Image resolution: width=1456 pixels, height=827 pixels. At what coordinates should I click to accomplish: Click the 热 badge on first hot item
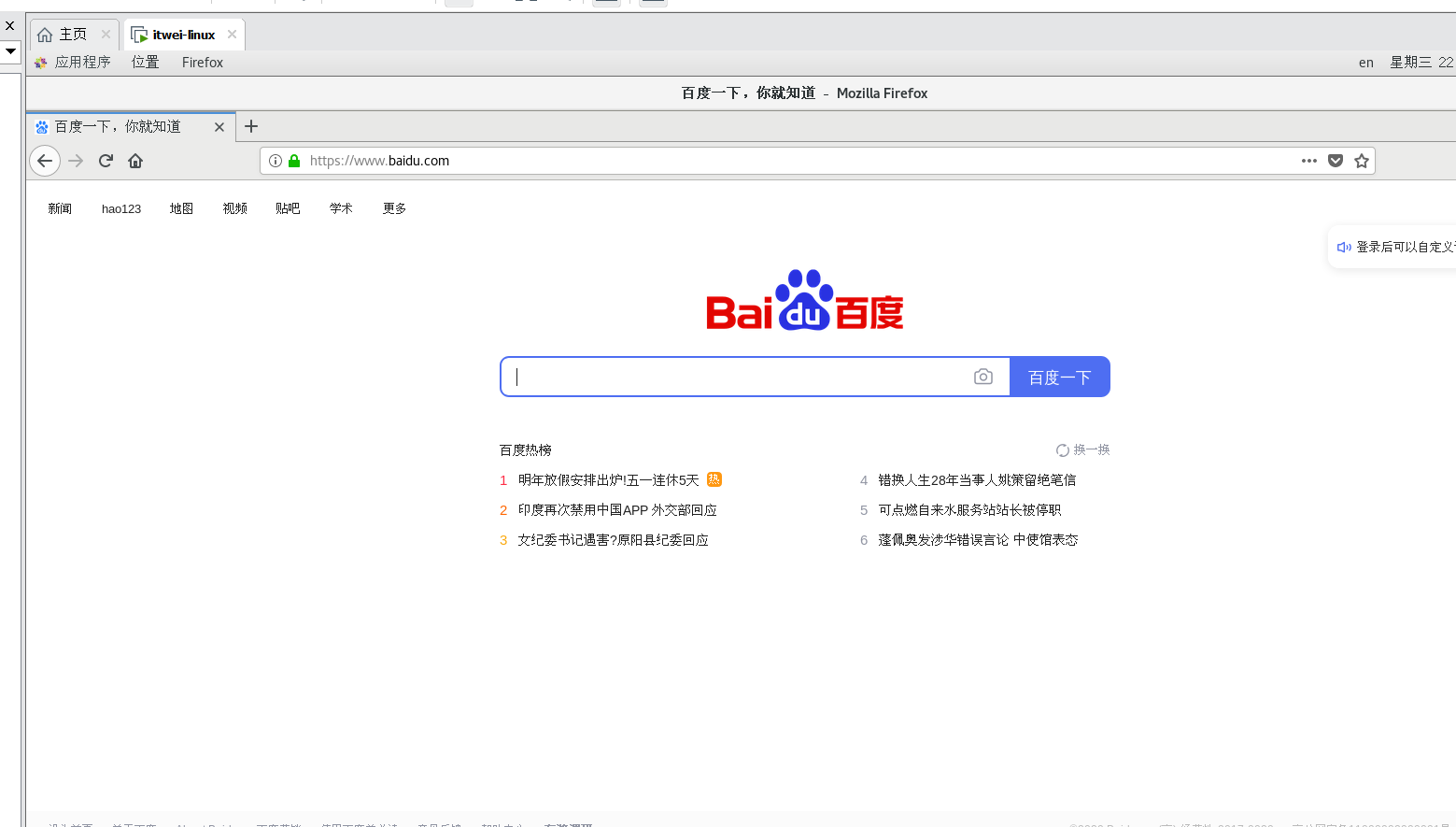(714, 479)
